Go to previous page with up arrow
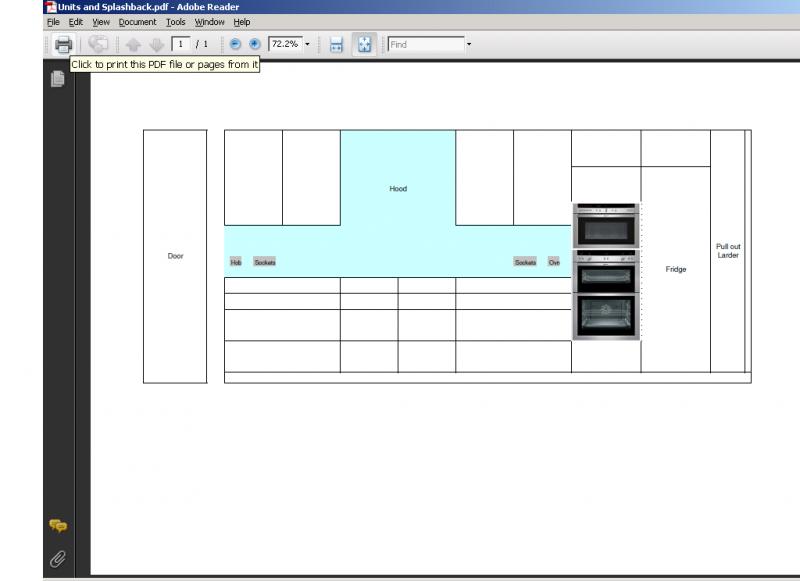 [133, 44]
